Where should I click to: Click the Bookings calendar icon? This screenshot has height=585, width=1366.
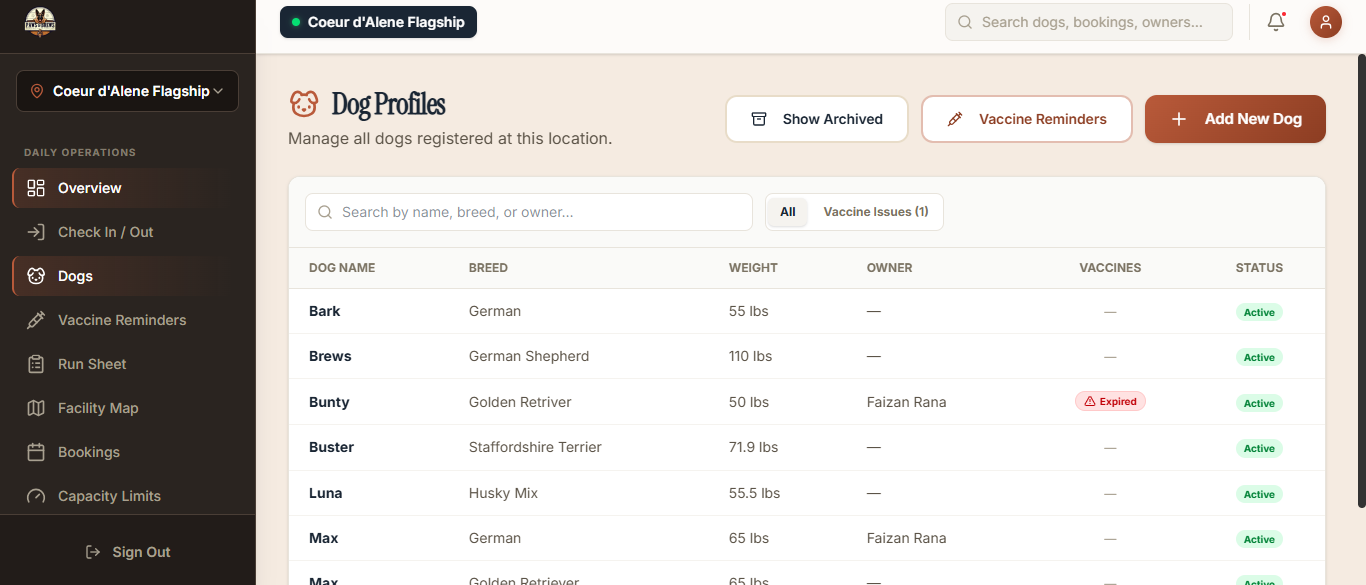click(37, 451)
